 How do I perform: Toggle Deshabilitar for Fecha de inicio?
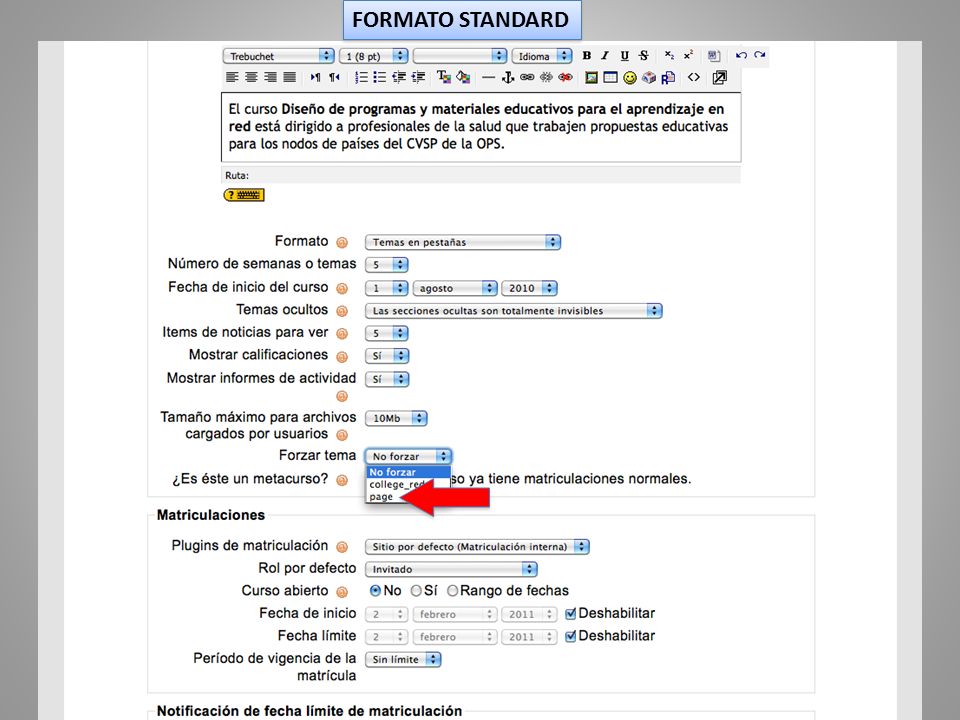coord(571,613)
